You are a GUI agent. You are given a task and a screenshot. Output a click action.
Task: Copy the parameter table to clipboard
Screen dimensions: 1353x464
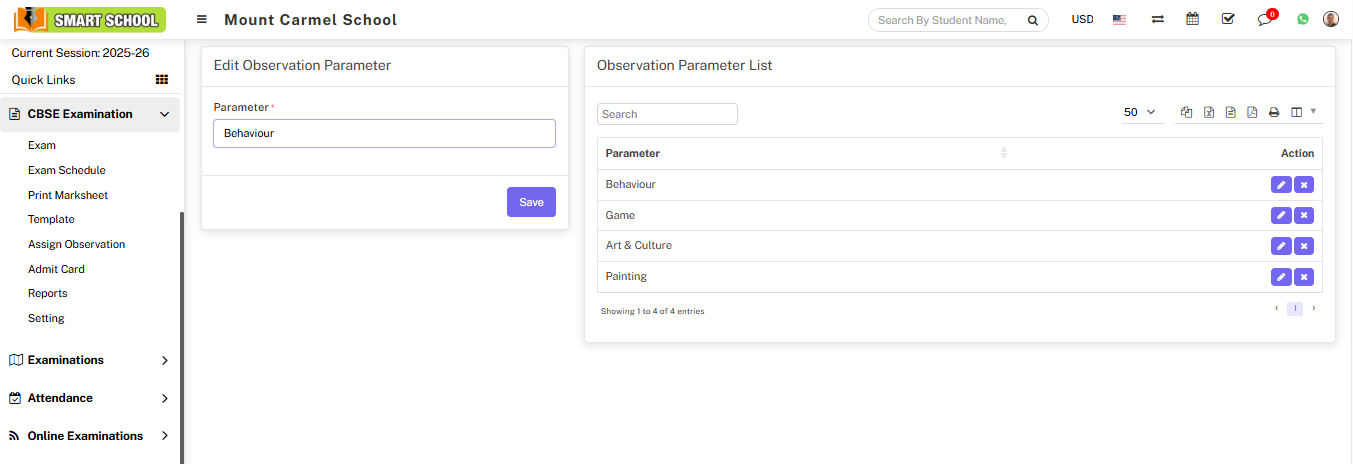(1187, 113)
